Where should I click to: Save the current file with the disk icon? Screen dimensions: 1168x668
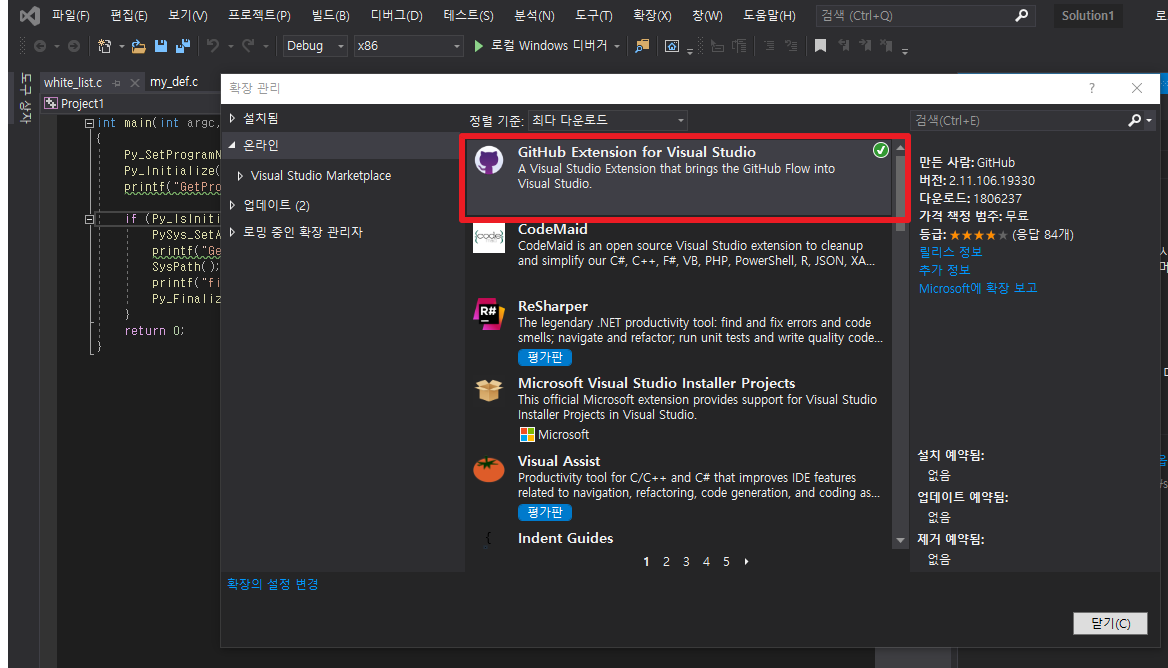[160, 46]
